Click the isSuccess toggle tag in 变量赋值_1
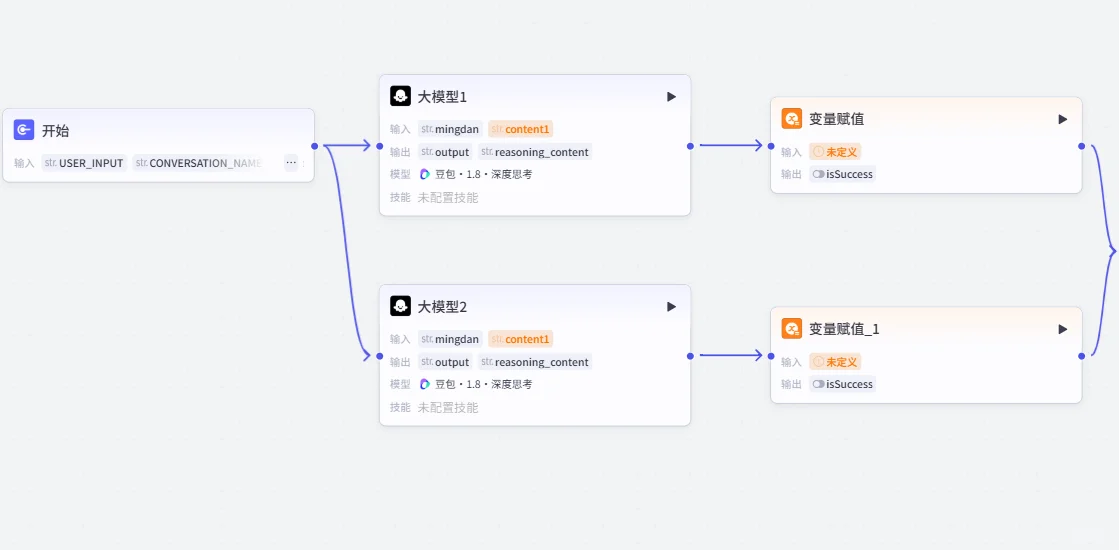 (x=842, y=384)
